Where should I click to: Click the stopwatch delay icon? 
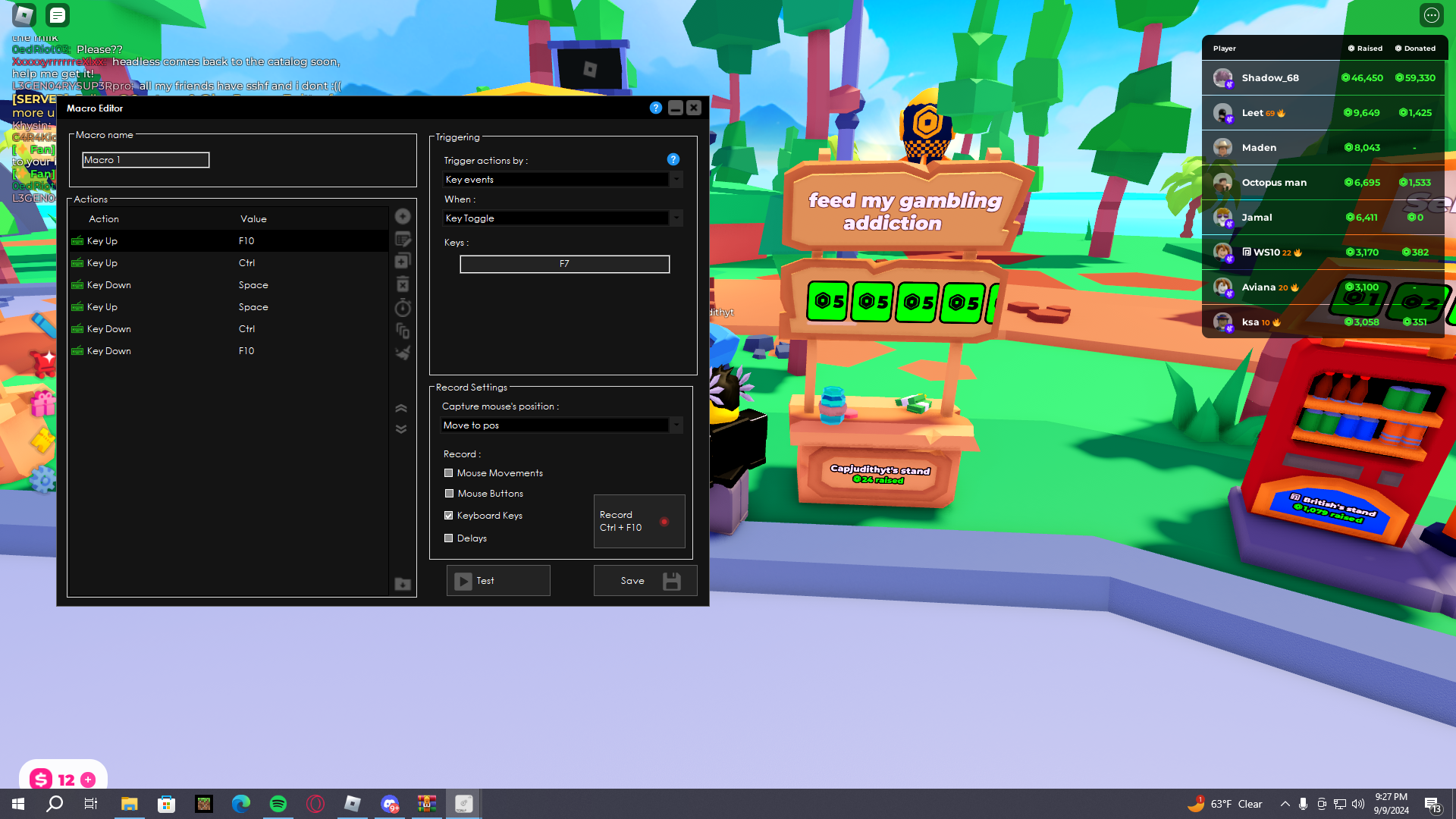(x=403, y=307)
